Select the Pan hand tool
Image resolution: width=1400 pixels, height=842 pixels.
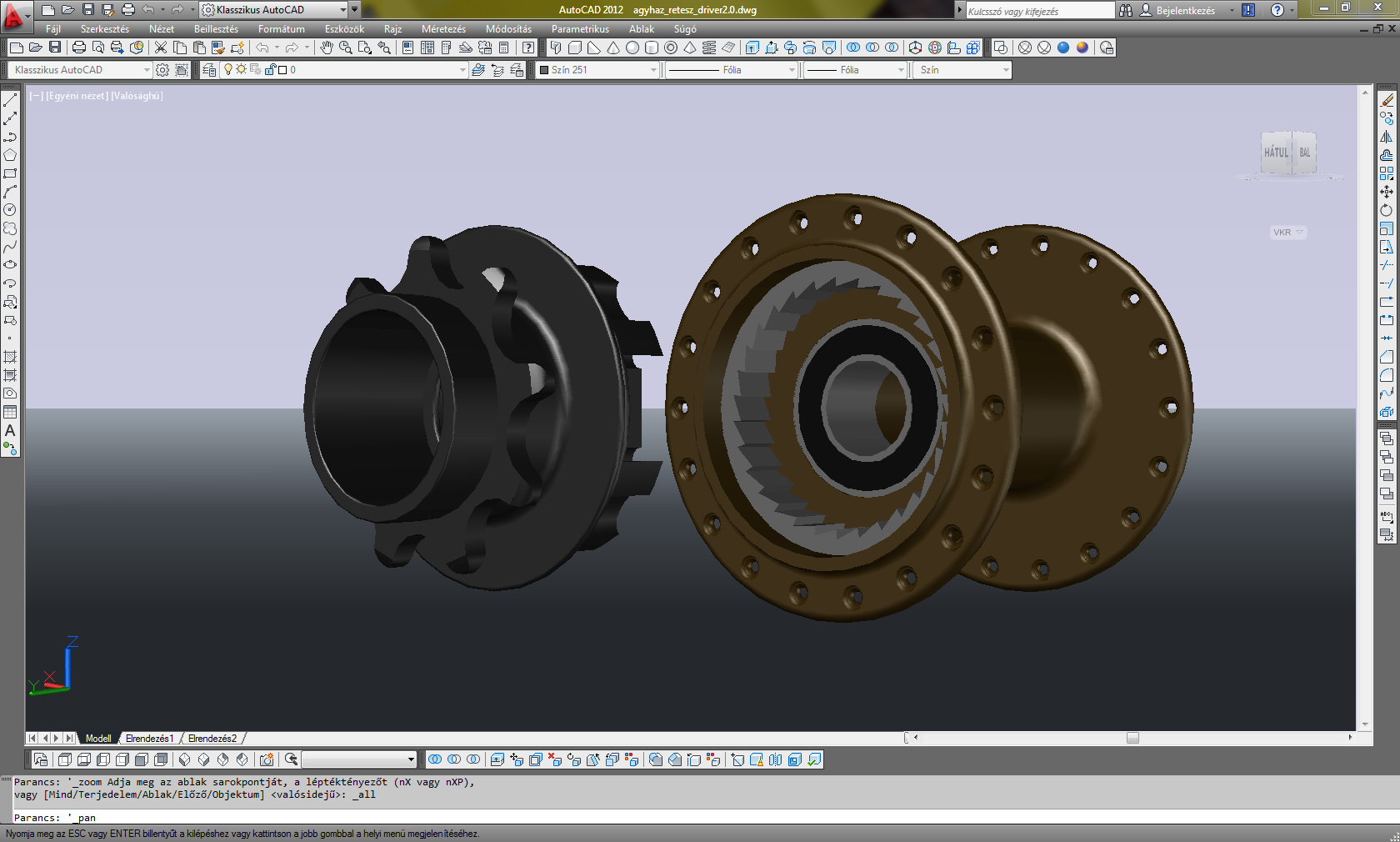pyautogui.click(x=327, y=48)
